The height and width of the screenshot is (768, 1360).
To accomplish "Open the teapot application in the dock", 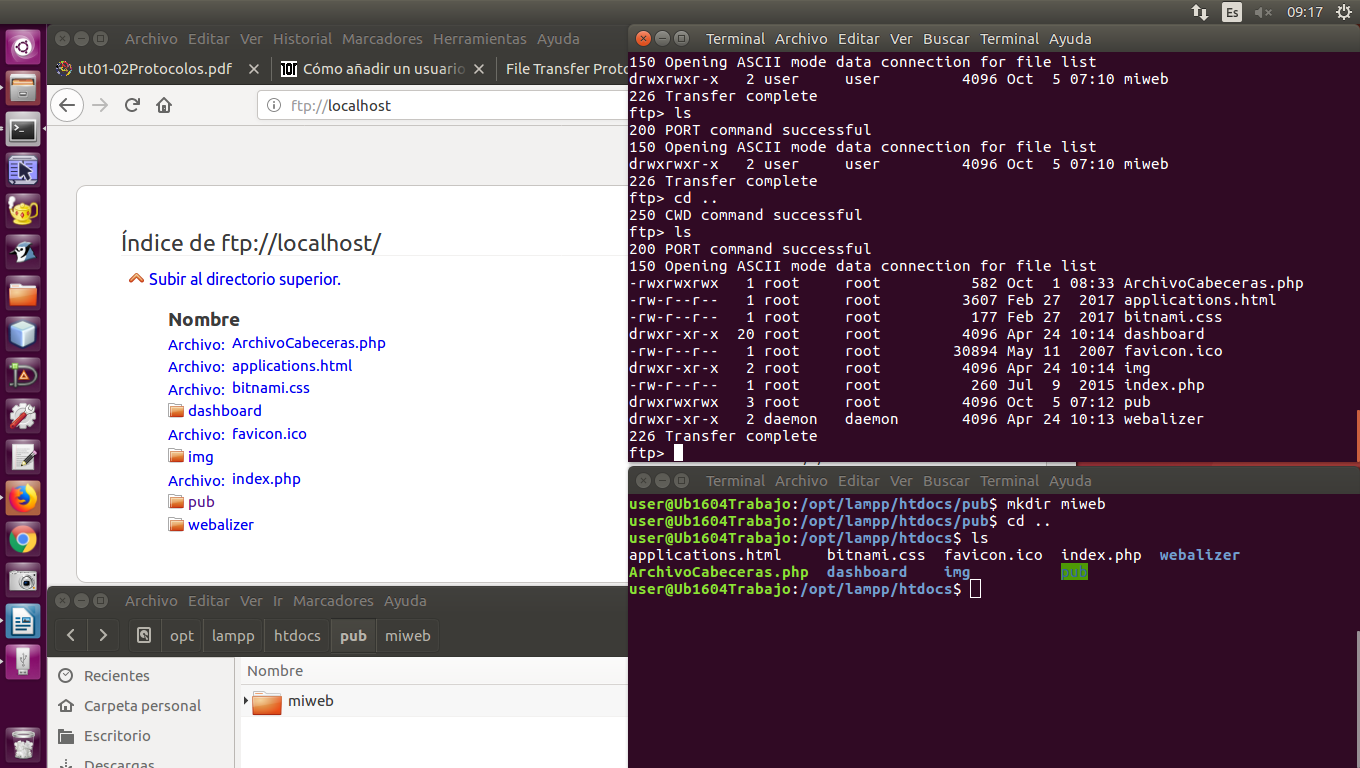I will pos(23,211).
